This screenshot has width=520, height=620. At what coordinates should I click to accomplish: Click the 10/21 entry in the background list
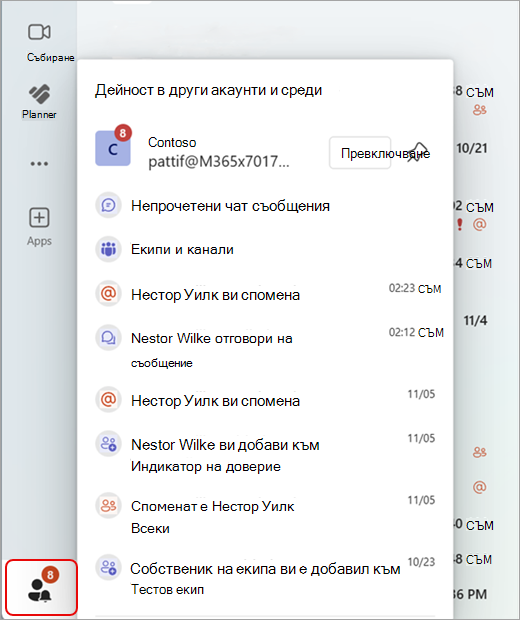point(472,148)
